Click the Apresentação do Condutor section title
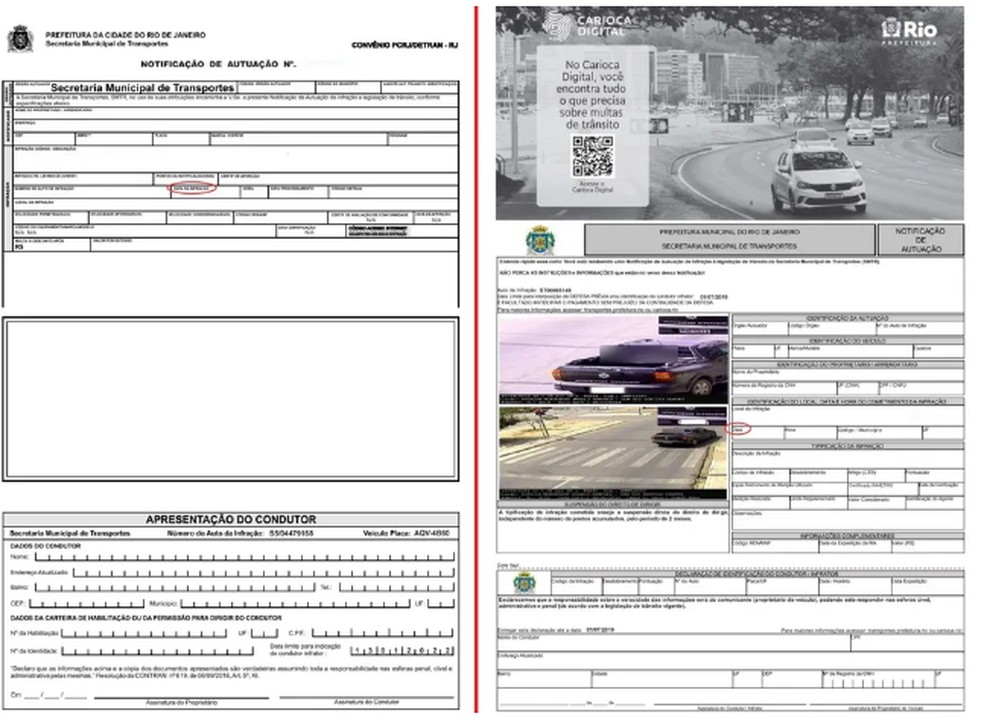The width and height of the screenshot is (984, 719). (230, 520)
